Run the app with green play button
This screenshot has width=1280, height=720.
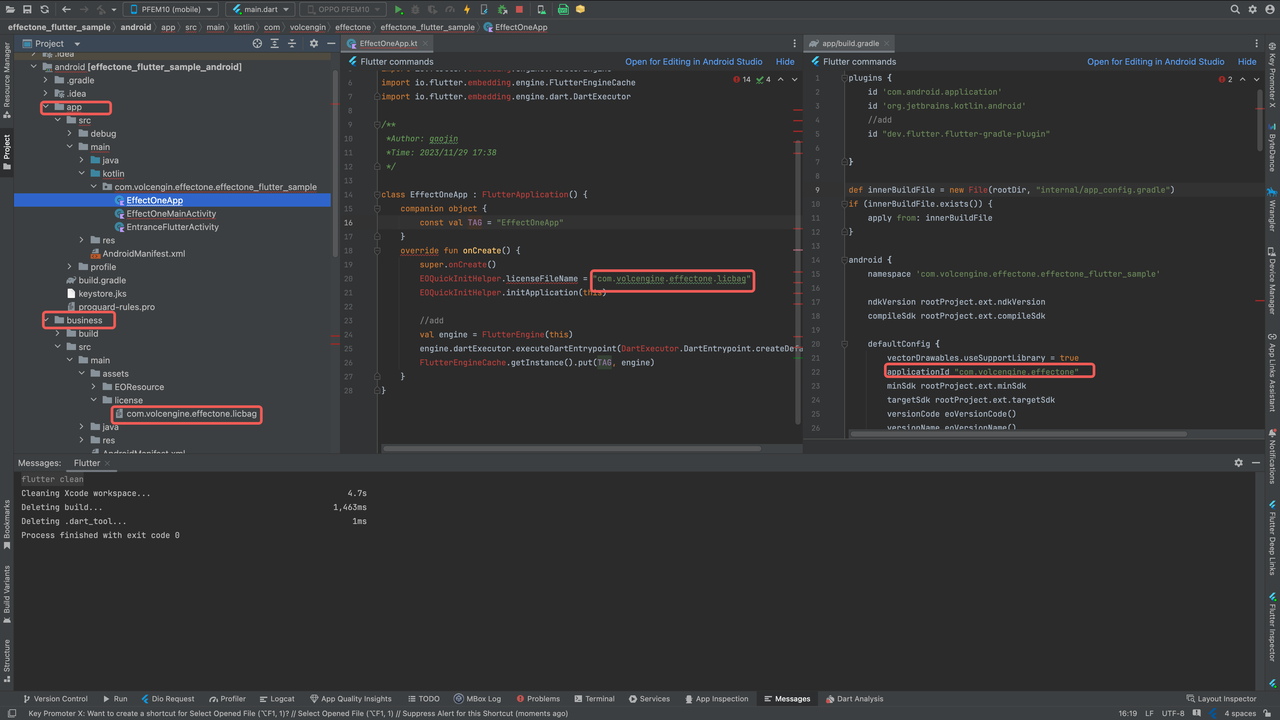coord(399,9)
